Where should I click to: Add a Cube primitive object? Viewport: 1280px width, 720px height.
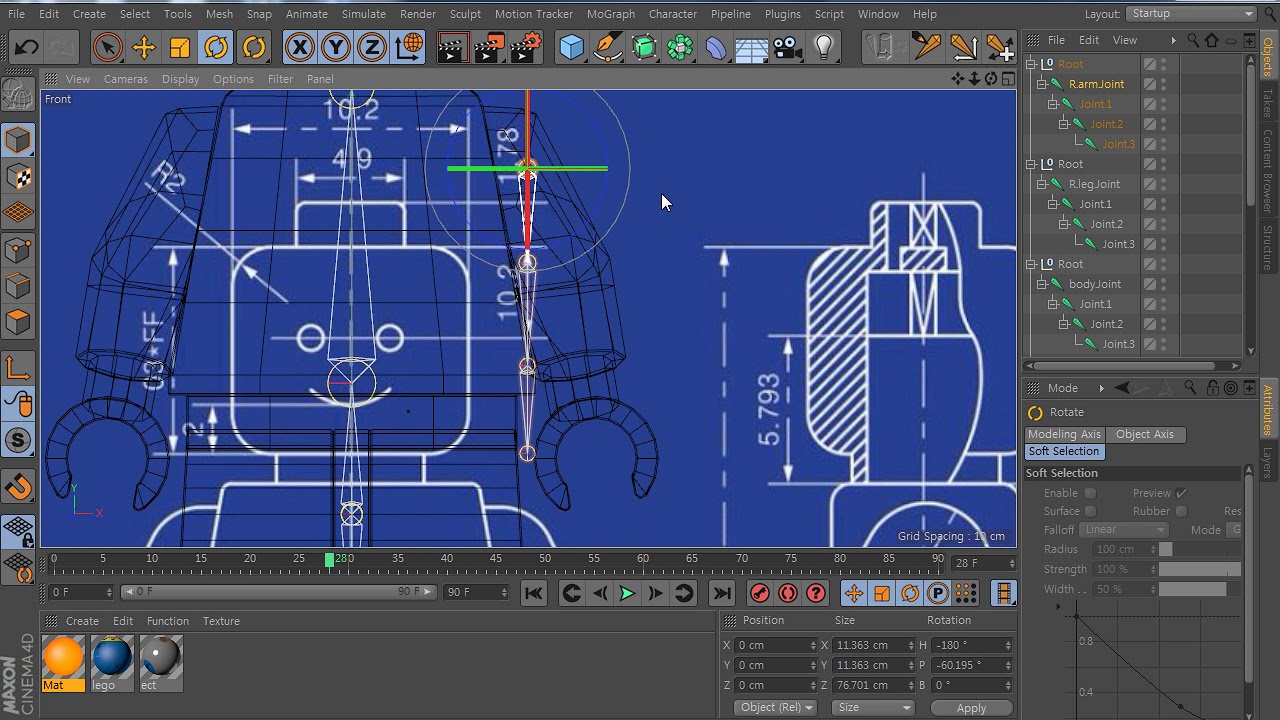571,47
